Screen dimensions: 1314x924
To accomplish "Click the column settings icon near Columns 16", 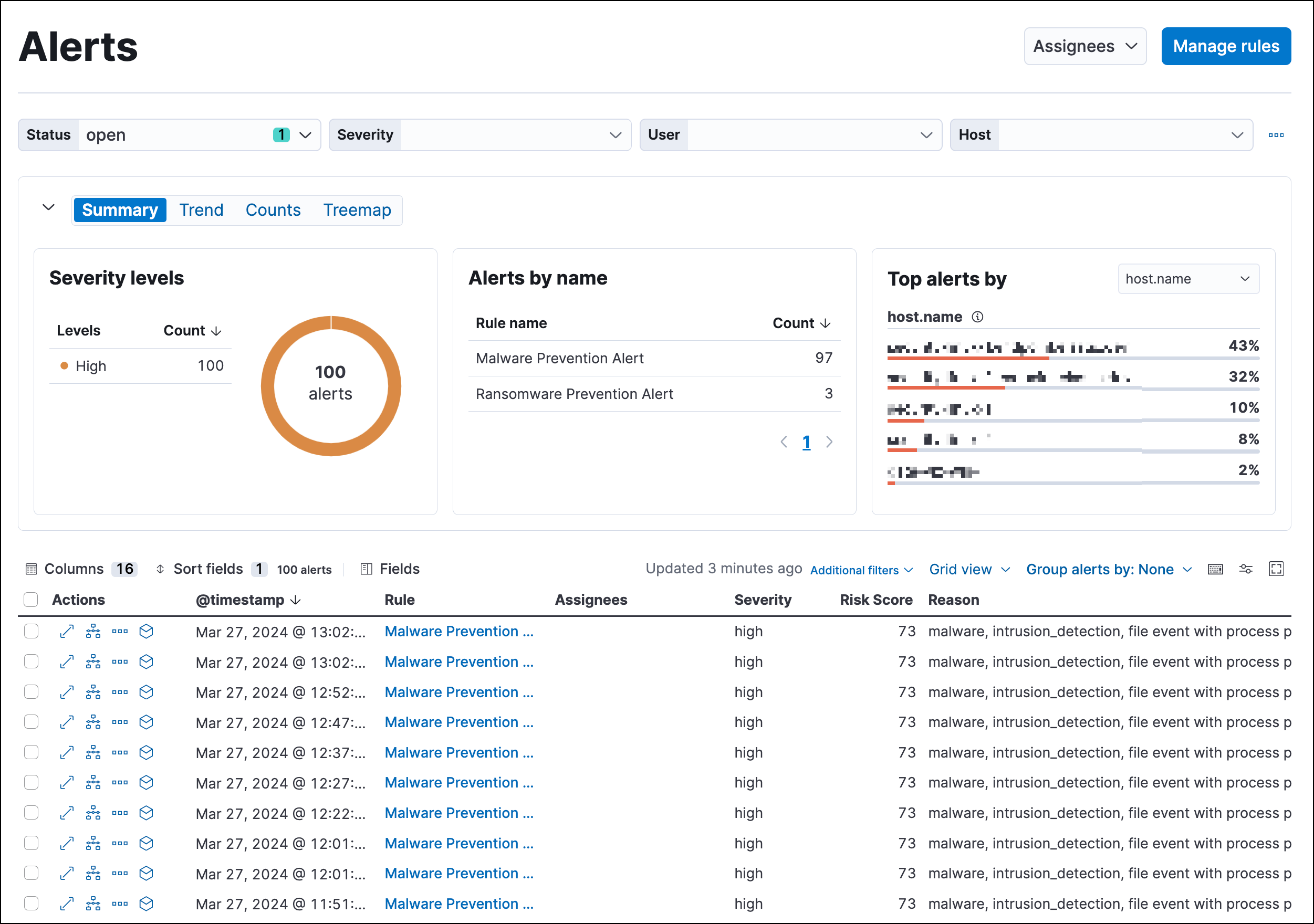I will [30, 570].
